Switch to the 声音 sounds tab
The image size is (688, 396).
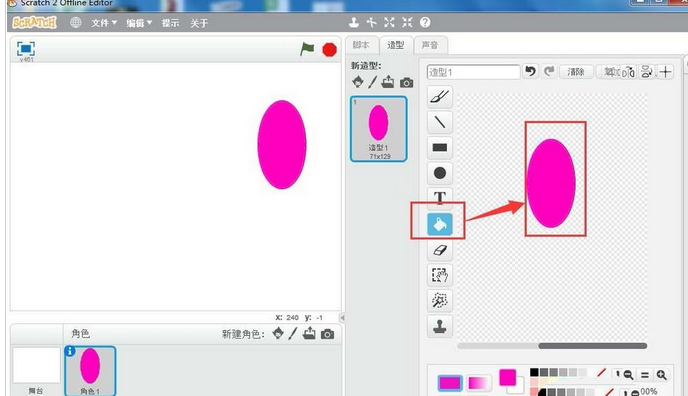click(430, 45)
